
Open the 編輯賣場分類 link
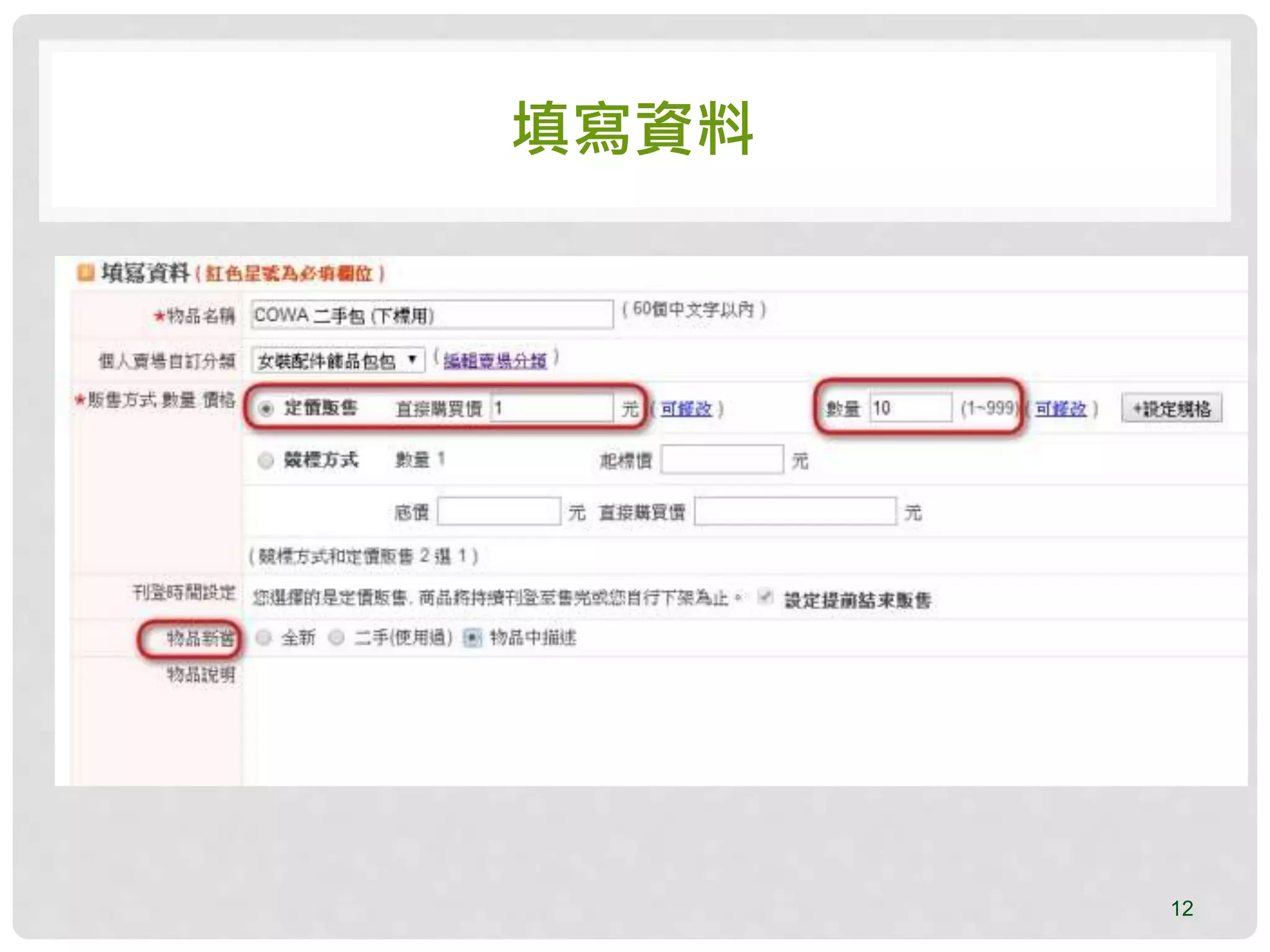(495, 360)
